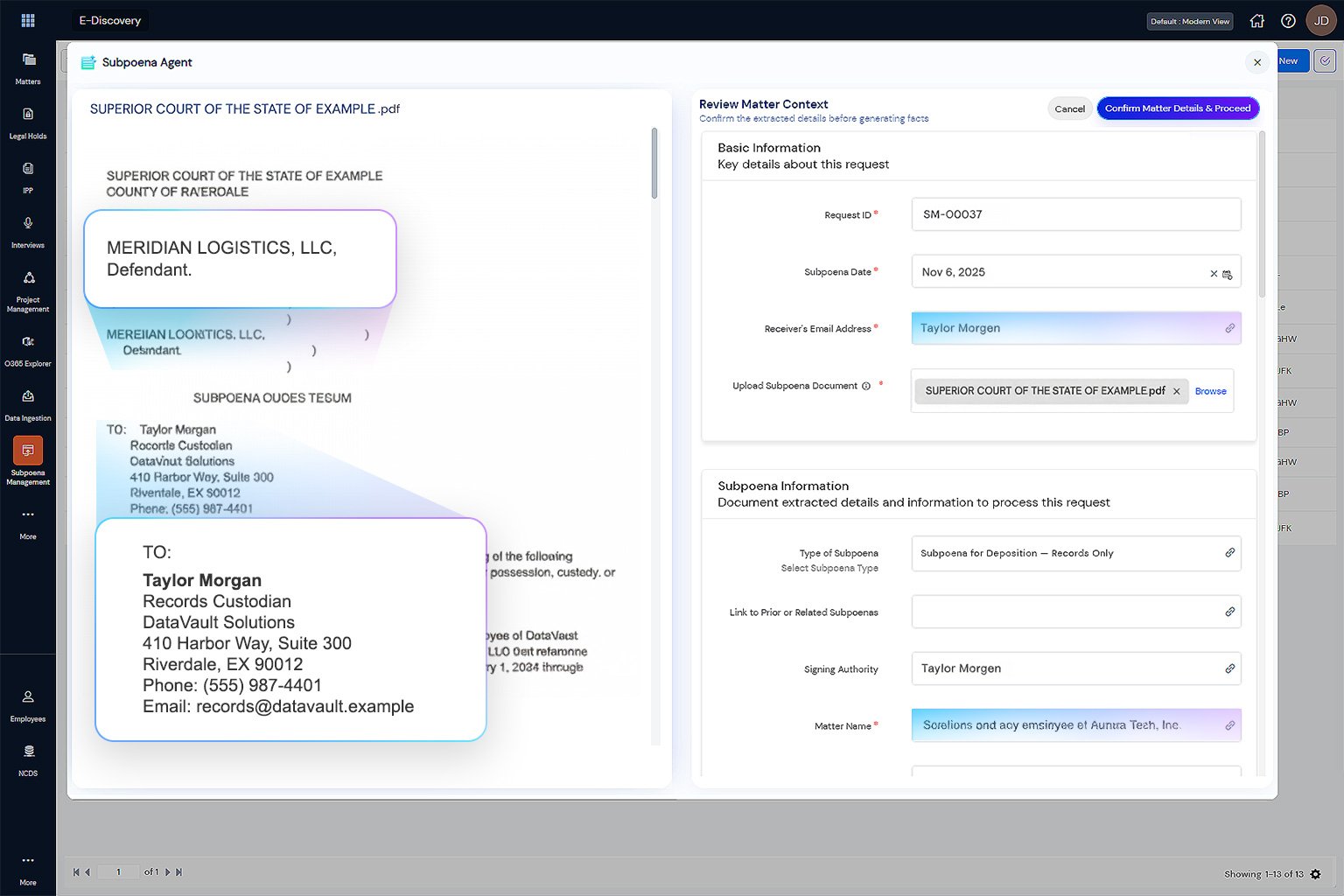Open the help question mark icon

point(1288,21)
